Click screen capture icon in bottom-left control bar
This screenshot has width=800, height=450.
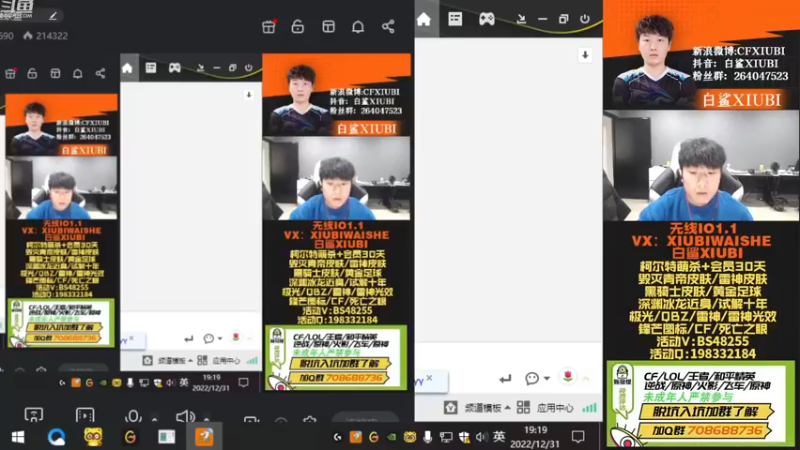coord(34,415)
